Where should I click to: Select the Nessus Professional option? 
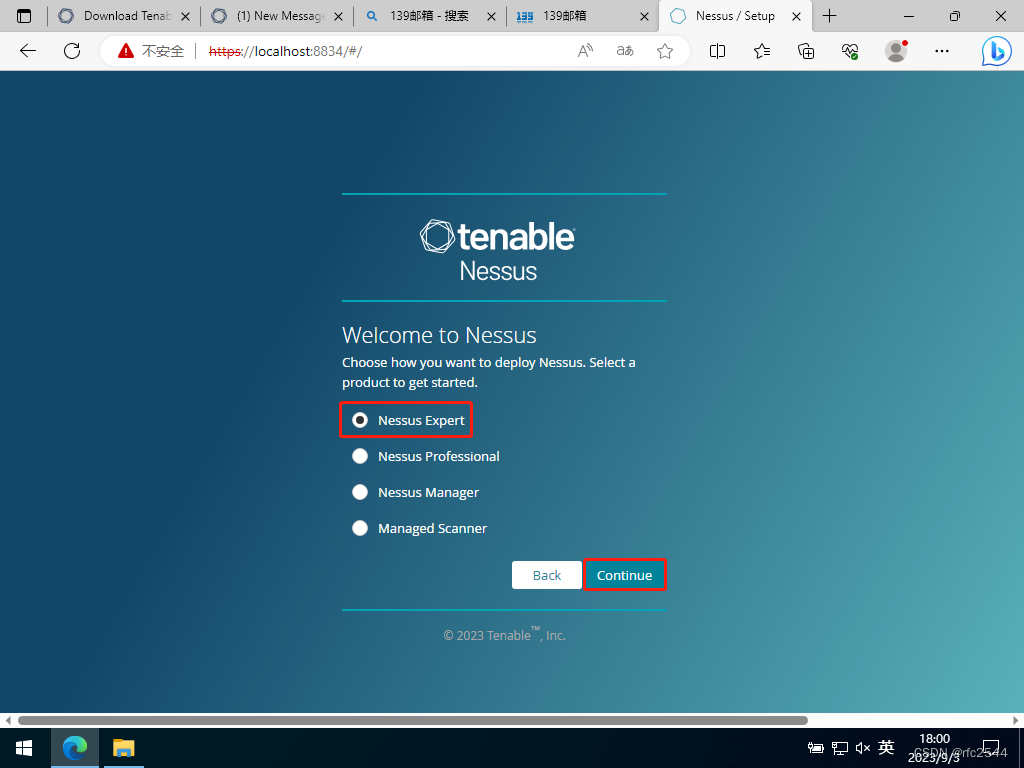point(360,456)
